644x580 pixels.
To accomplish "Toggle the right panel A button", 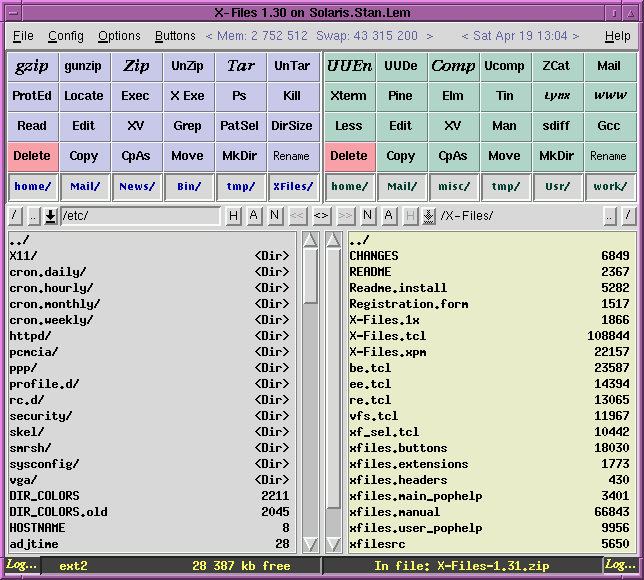I will (388, 215).
